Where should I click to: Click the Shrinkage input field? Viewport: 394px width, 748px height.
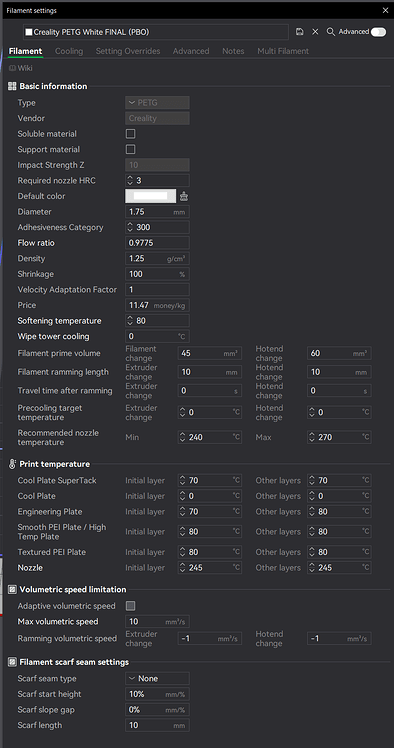point(157,274)
